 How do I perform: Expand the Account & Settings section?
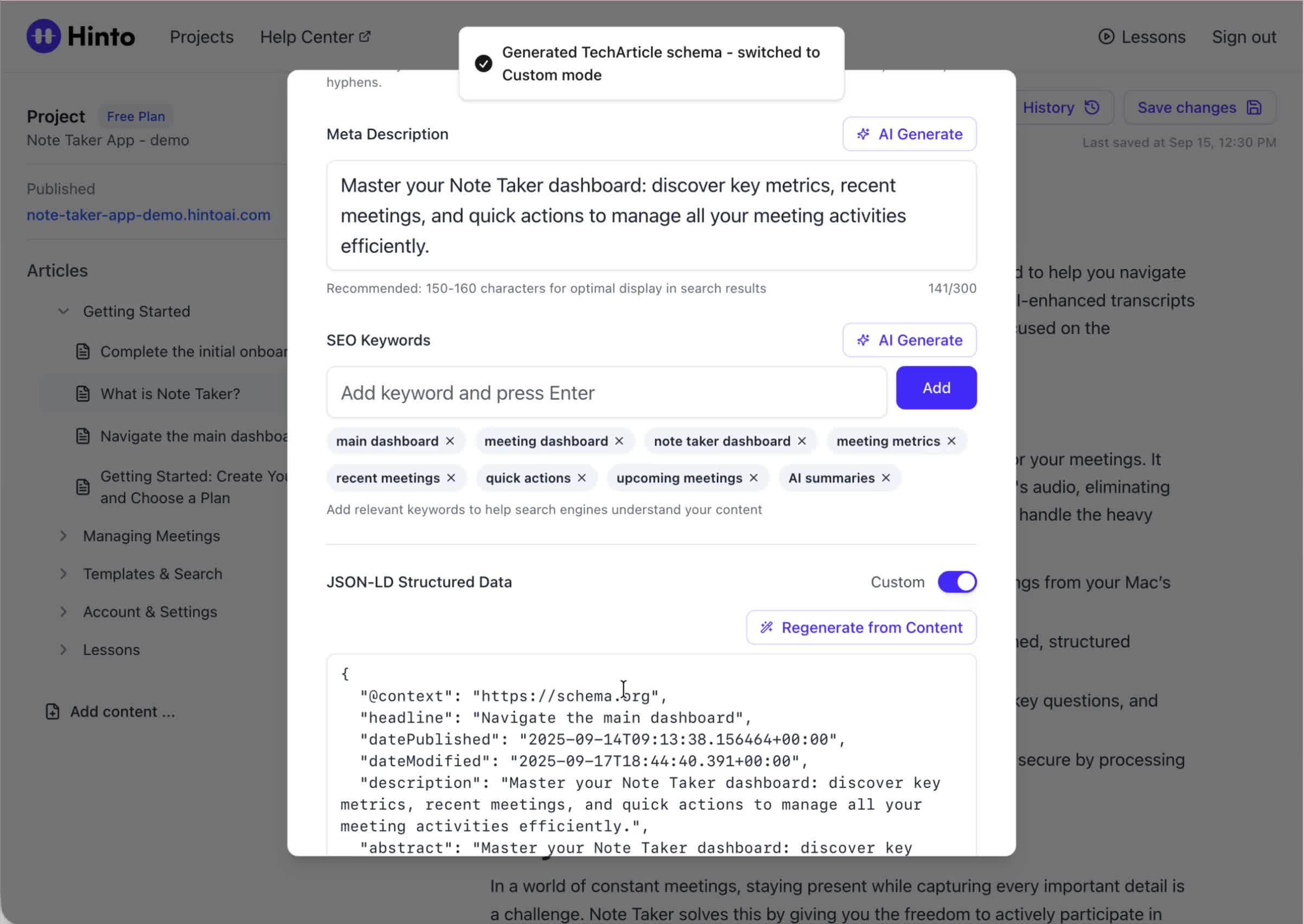point(64,612)
